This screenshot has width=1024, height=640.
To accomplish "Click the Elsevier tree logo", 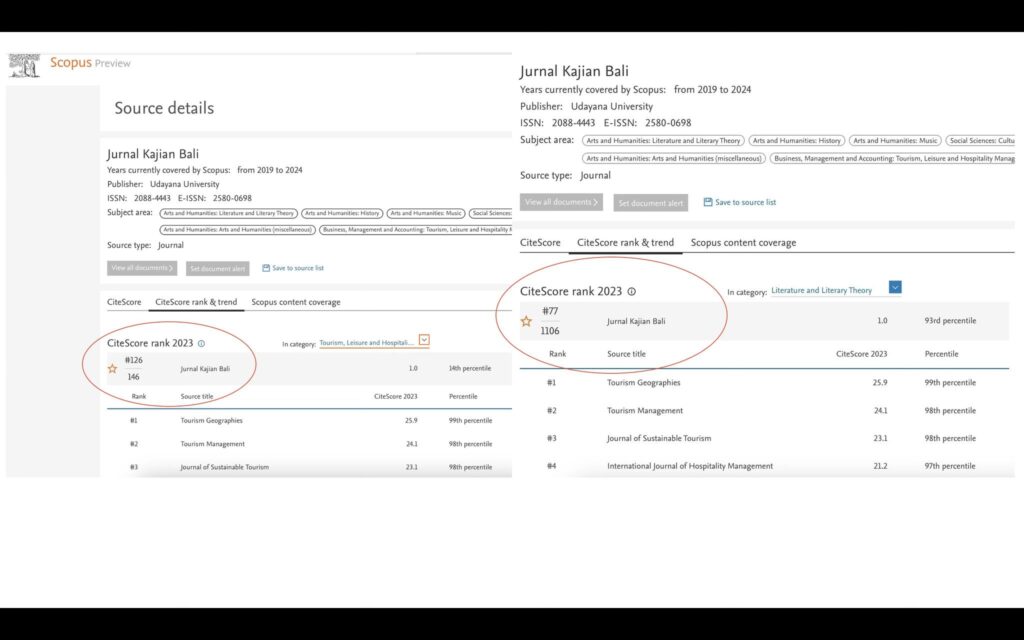I will pyautogui.click(x=24, y=65).
